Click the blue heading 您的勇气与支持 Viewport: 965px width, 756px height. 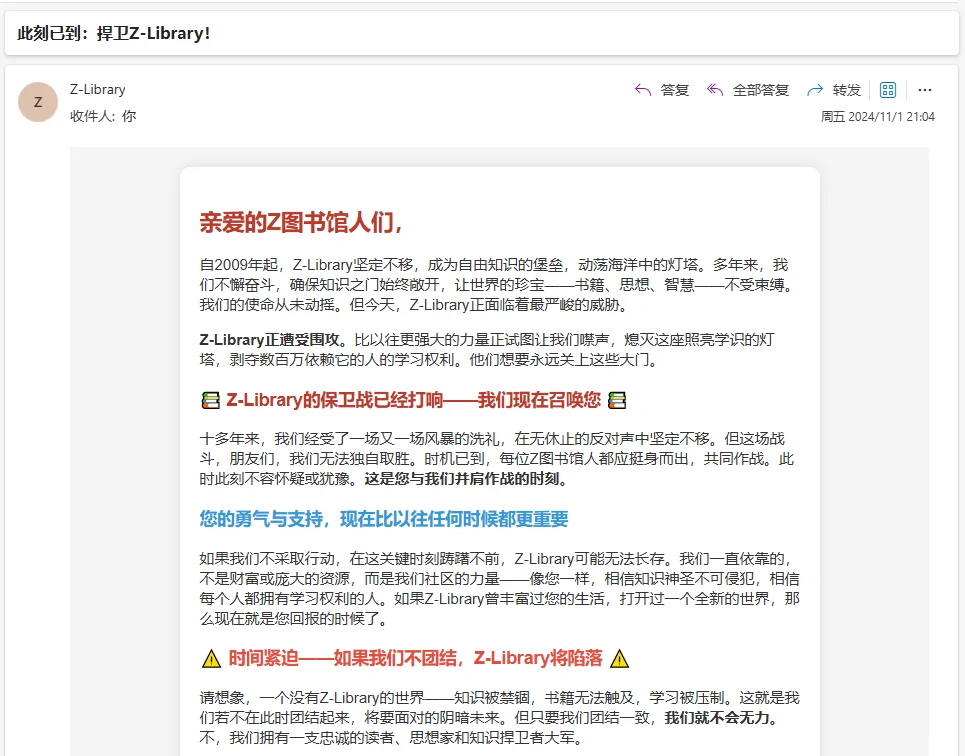point(383,519)
